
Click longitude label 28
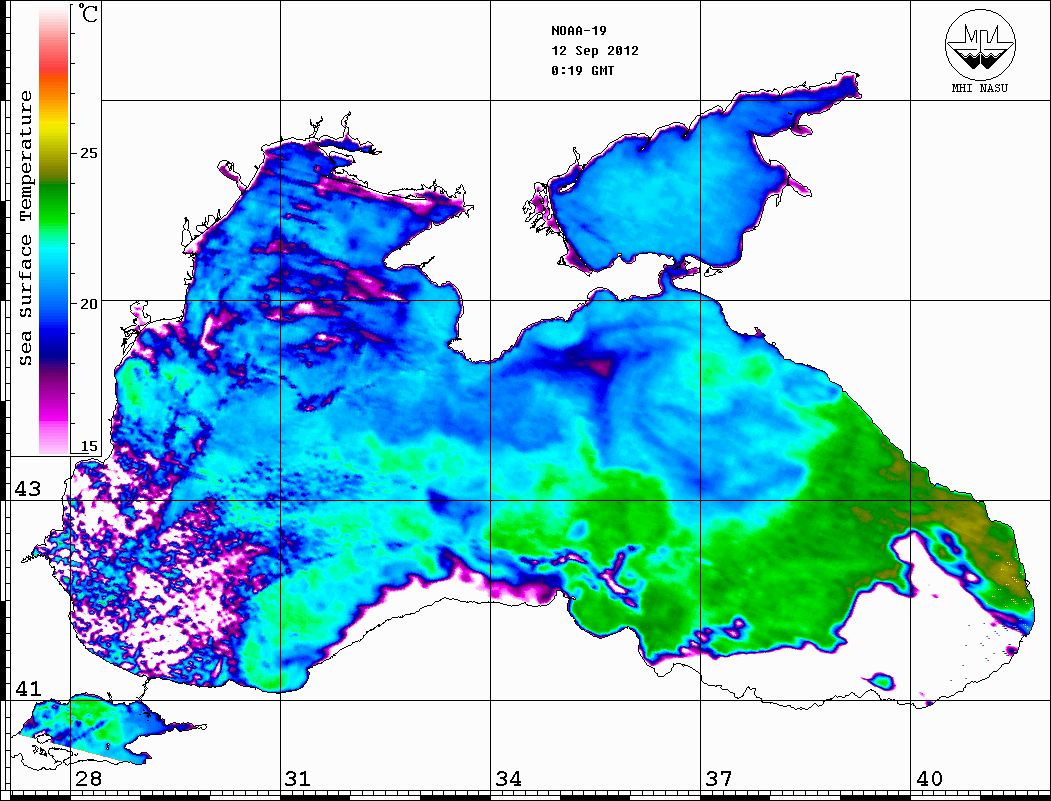[88, 779]
